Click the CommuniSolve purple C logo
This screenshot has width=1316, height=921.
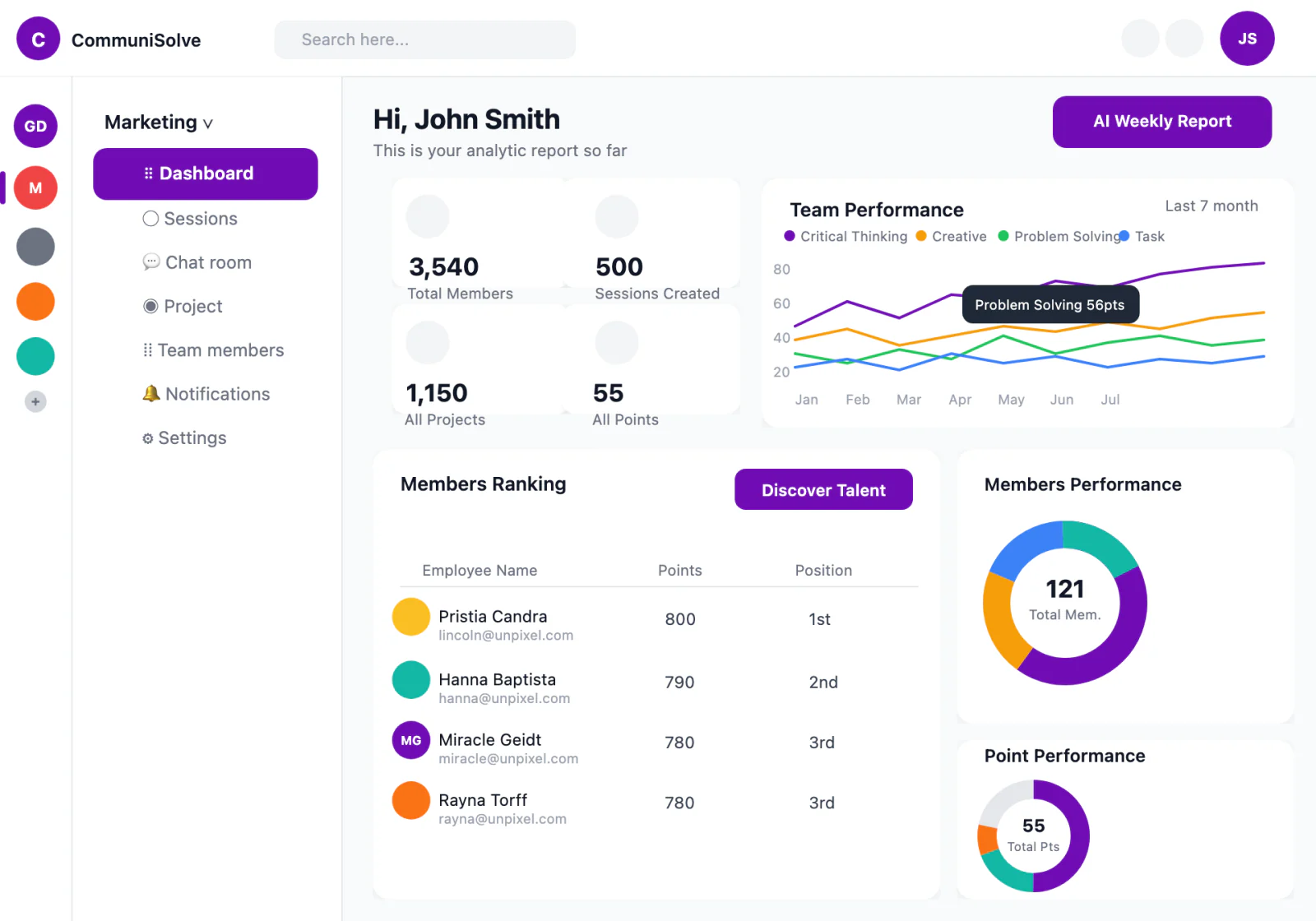click(38, 39)
